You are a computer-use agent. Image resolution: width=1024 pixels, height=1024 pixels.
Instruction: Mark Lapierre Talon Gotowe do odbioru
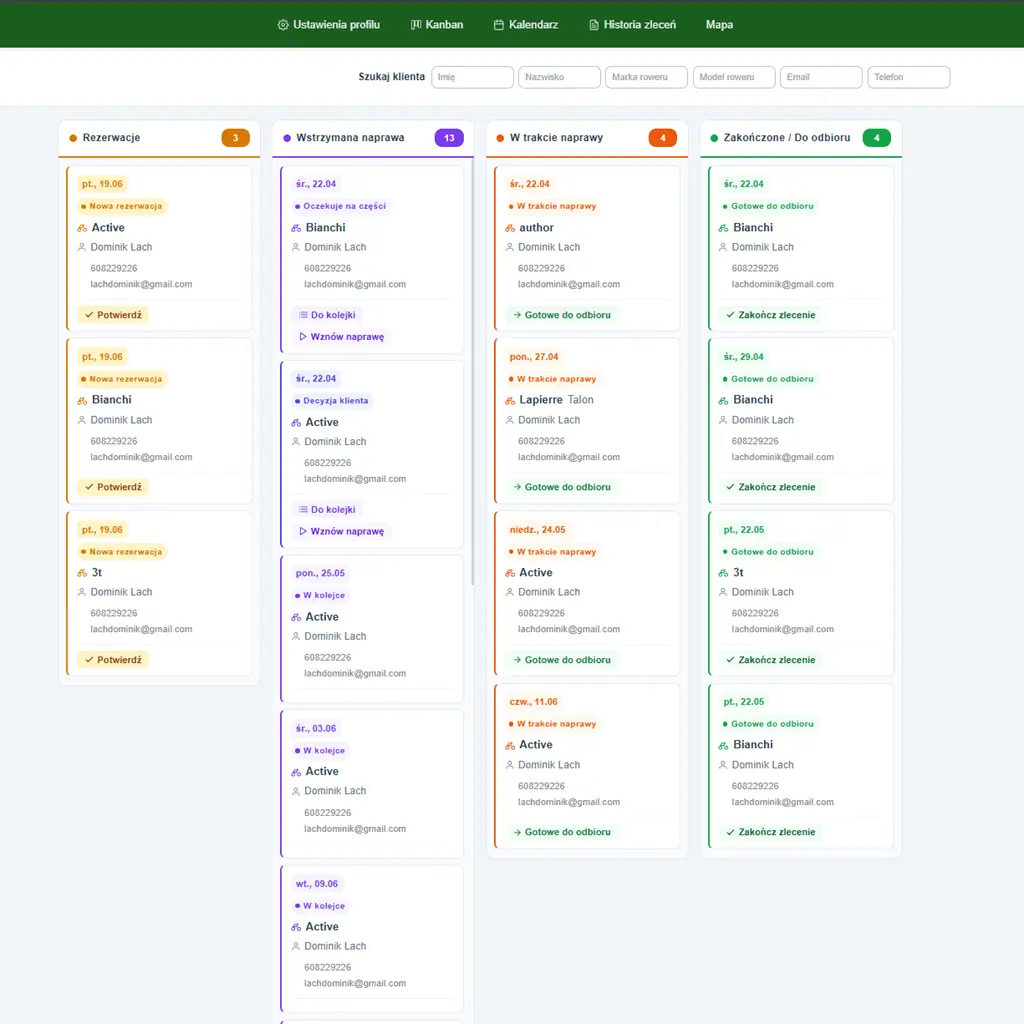point(562,487)
